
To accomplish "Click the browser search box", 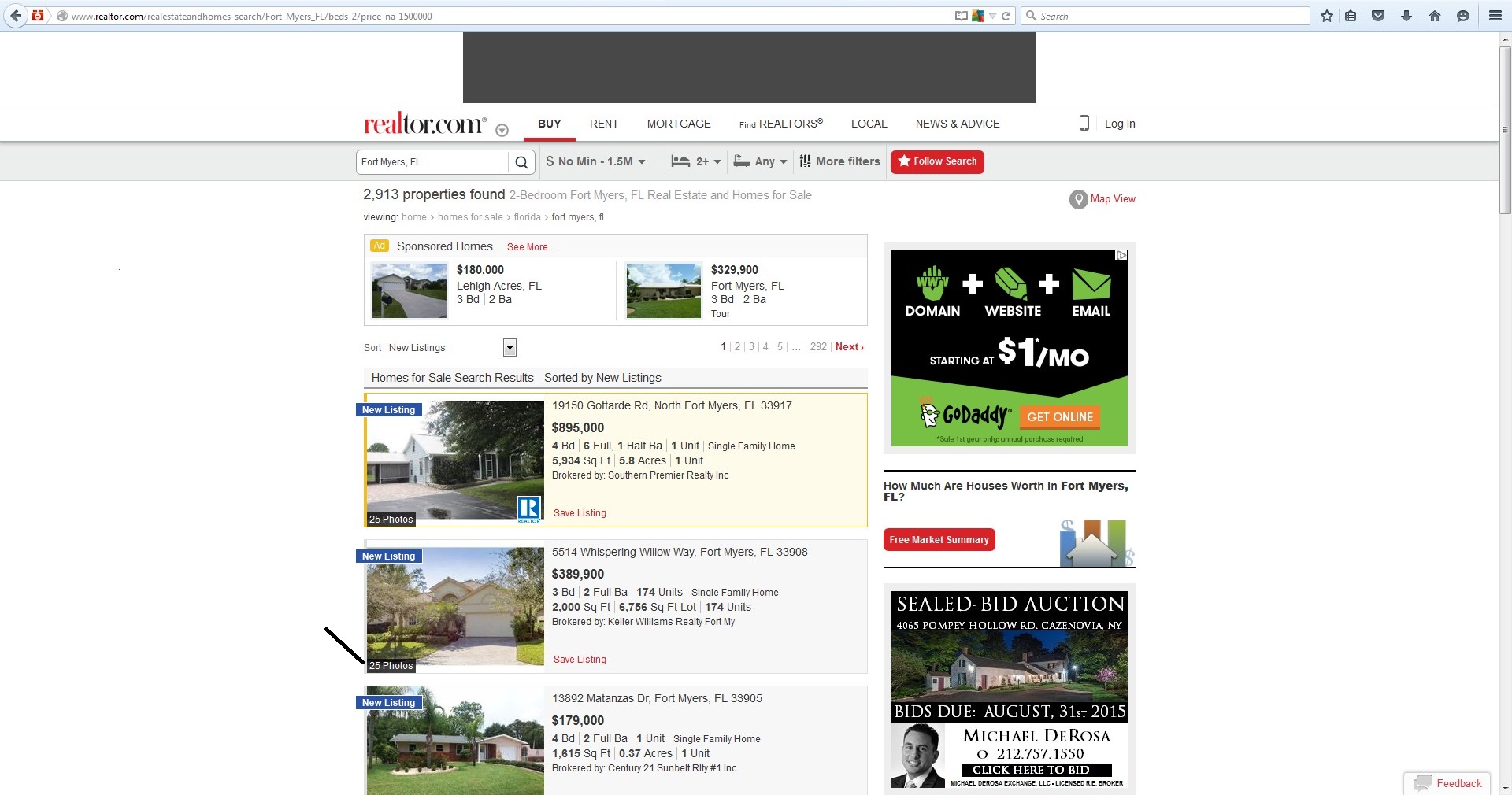I will 1165,16.
